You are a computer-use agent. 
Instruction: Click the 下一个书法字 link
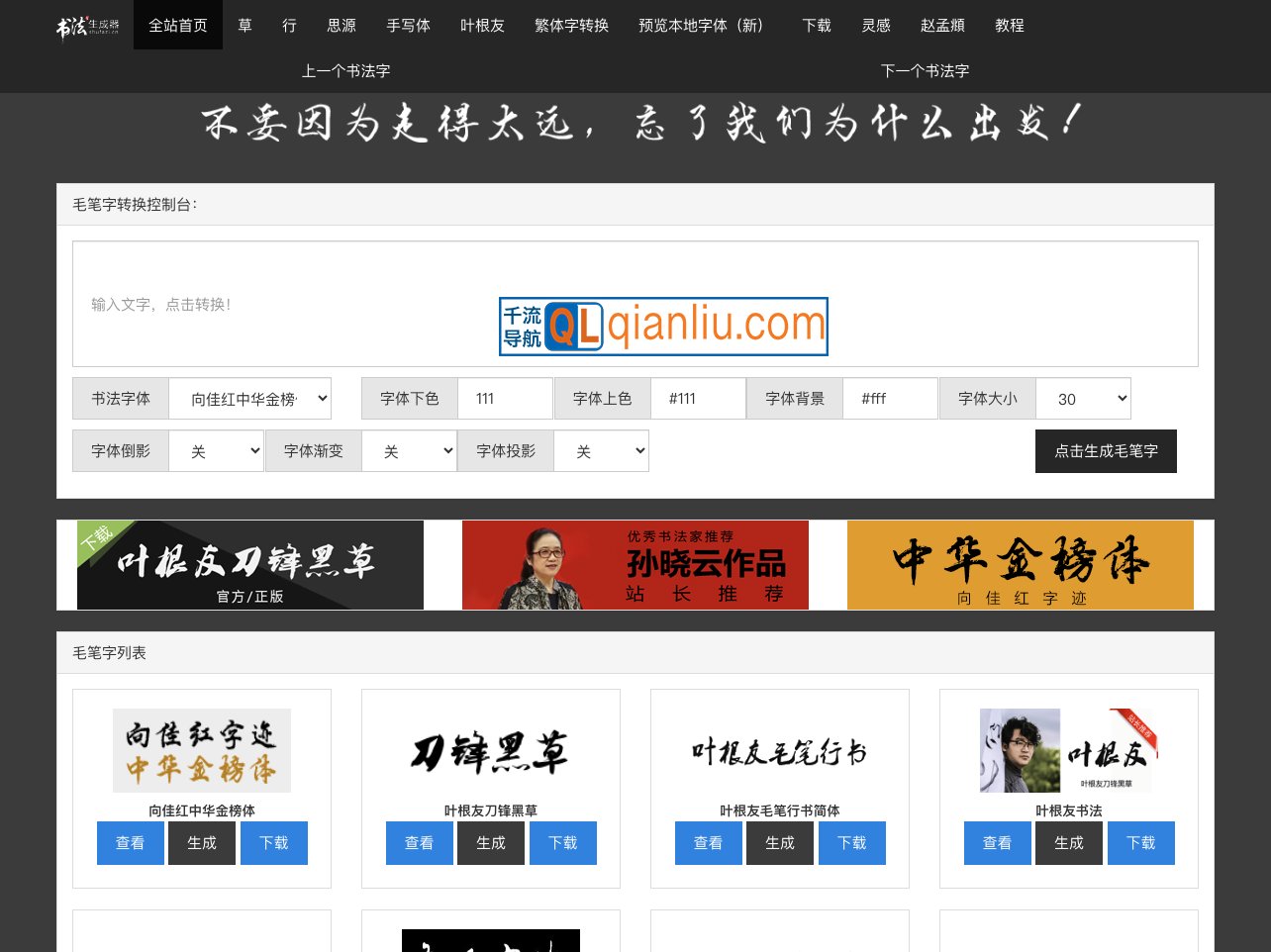pyautogui.click(x=924, y=70)
